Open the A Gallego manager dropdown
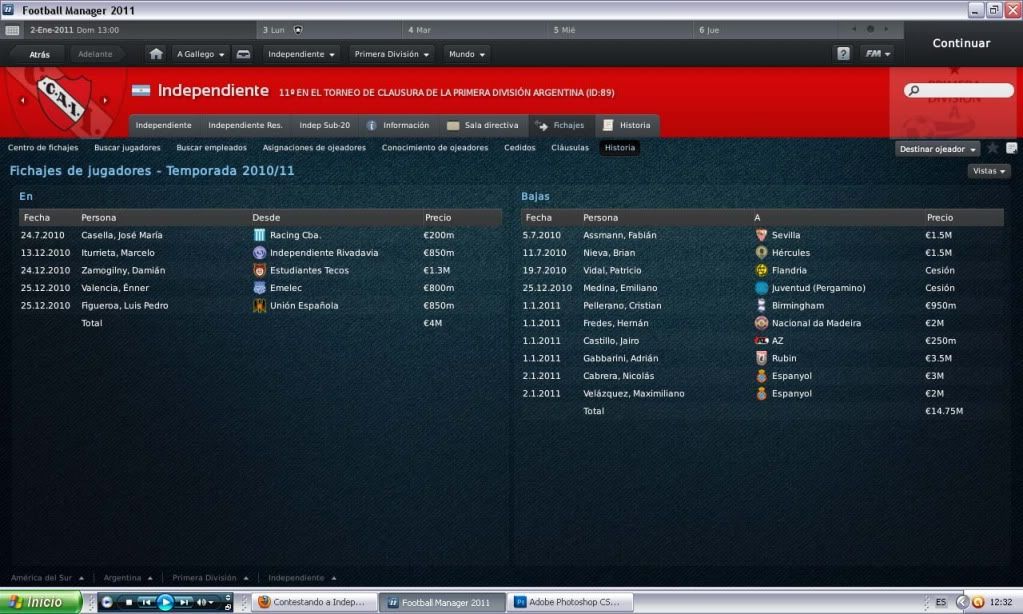 [200, 54]
